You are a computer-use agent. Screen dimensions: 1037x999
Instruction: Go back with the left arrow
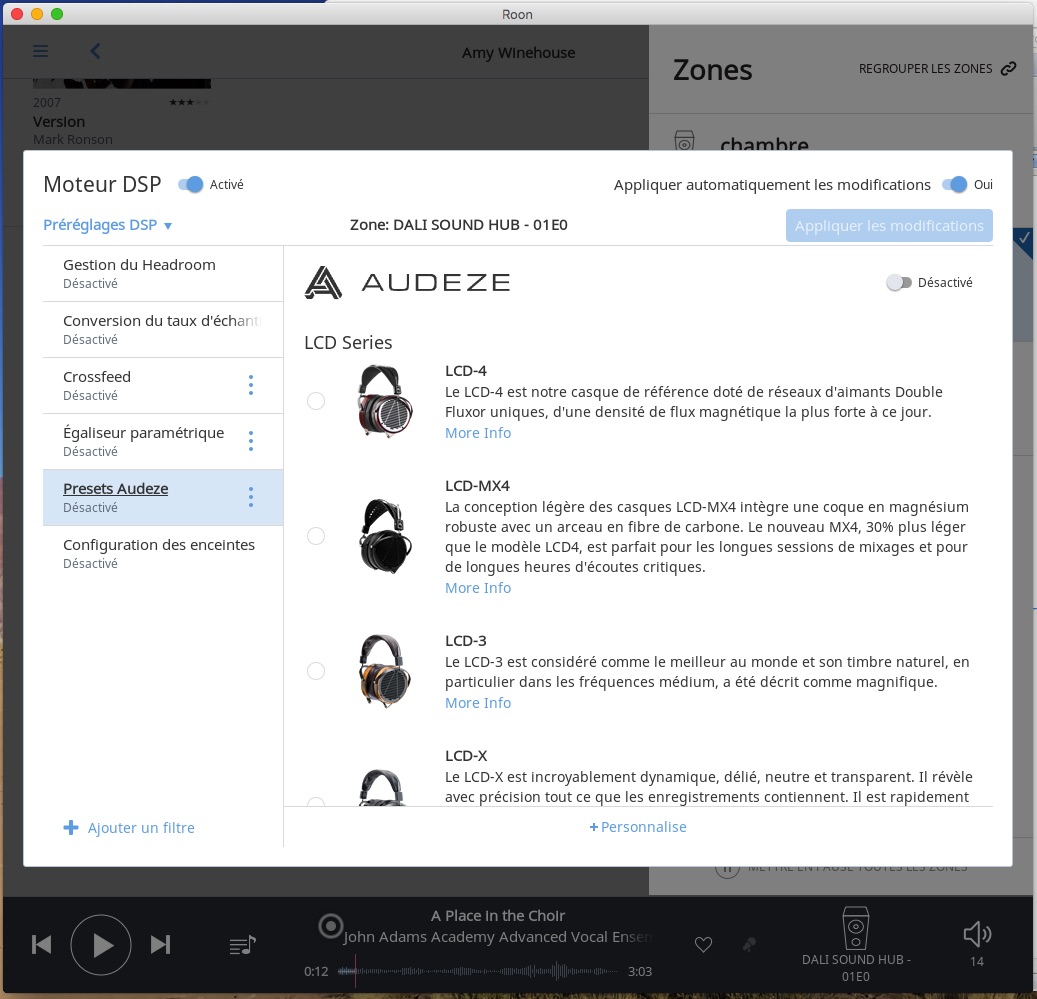click(95, 51)
